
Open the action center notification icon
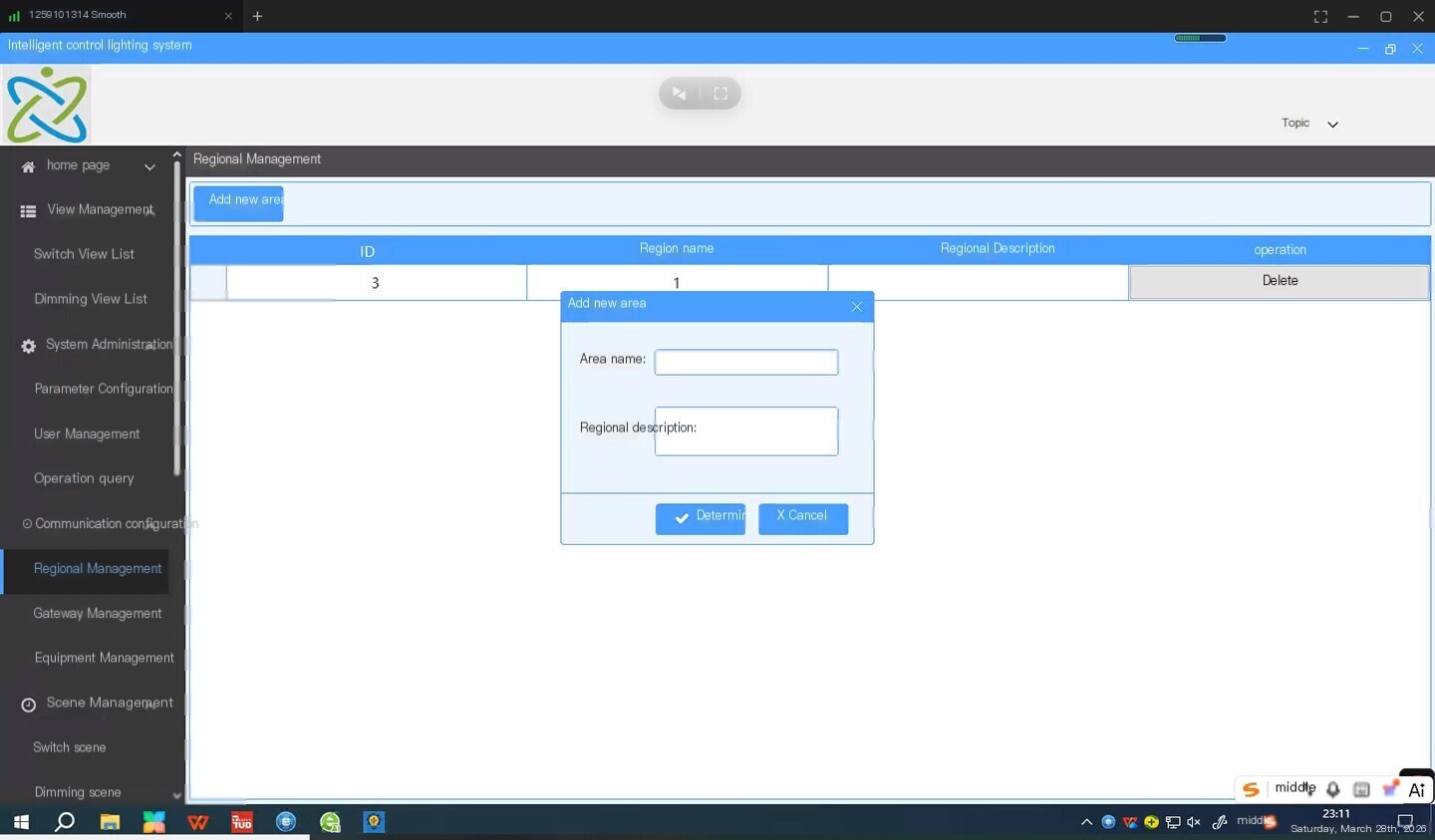point(1405,822)
